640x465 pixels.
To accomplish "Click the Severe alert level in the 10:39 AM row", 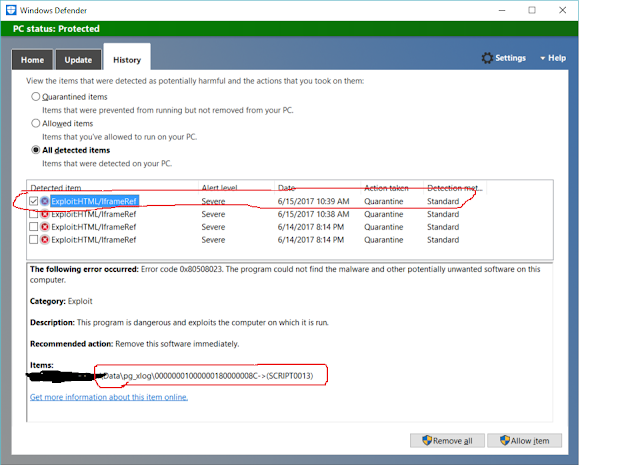I will [x=213, y=201].
